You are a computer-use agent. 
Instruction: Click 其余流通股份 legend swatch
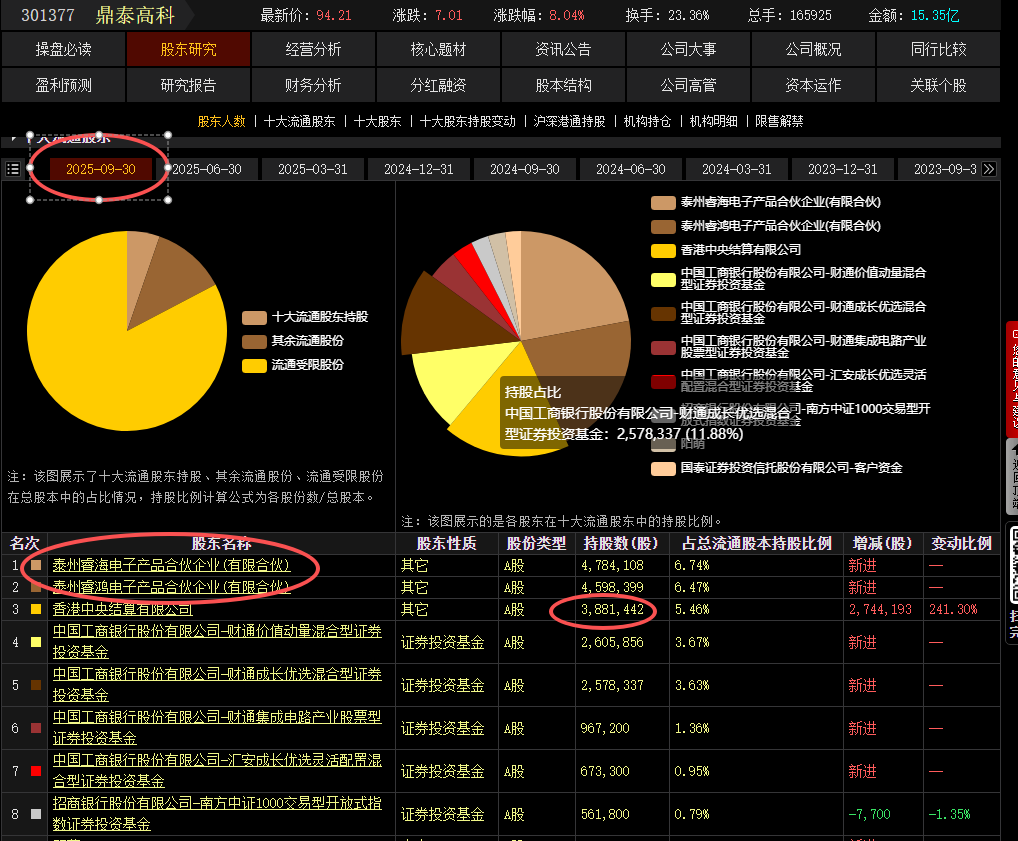click(x=254, y=342)
